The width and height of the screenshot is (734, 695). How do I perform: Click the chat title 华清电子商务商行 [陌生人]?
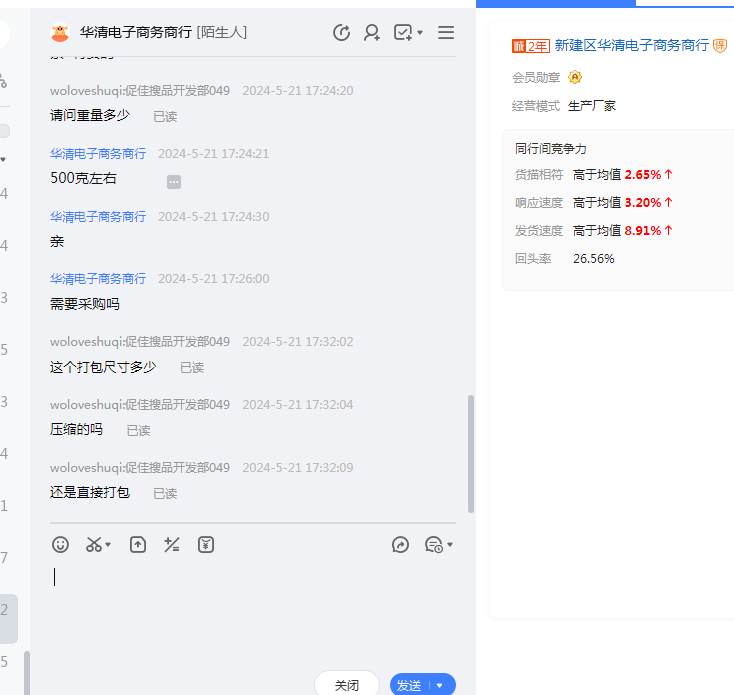point(163,32)
